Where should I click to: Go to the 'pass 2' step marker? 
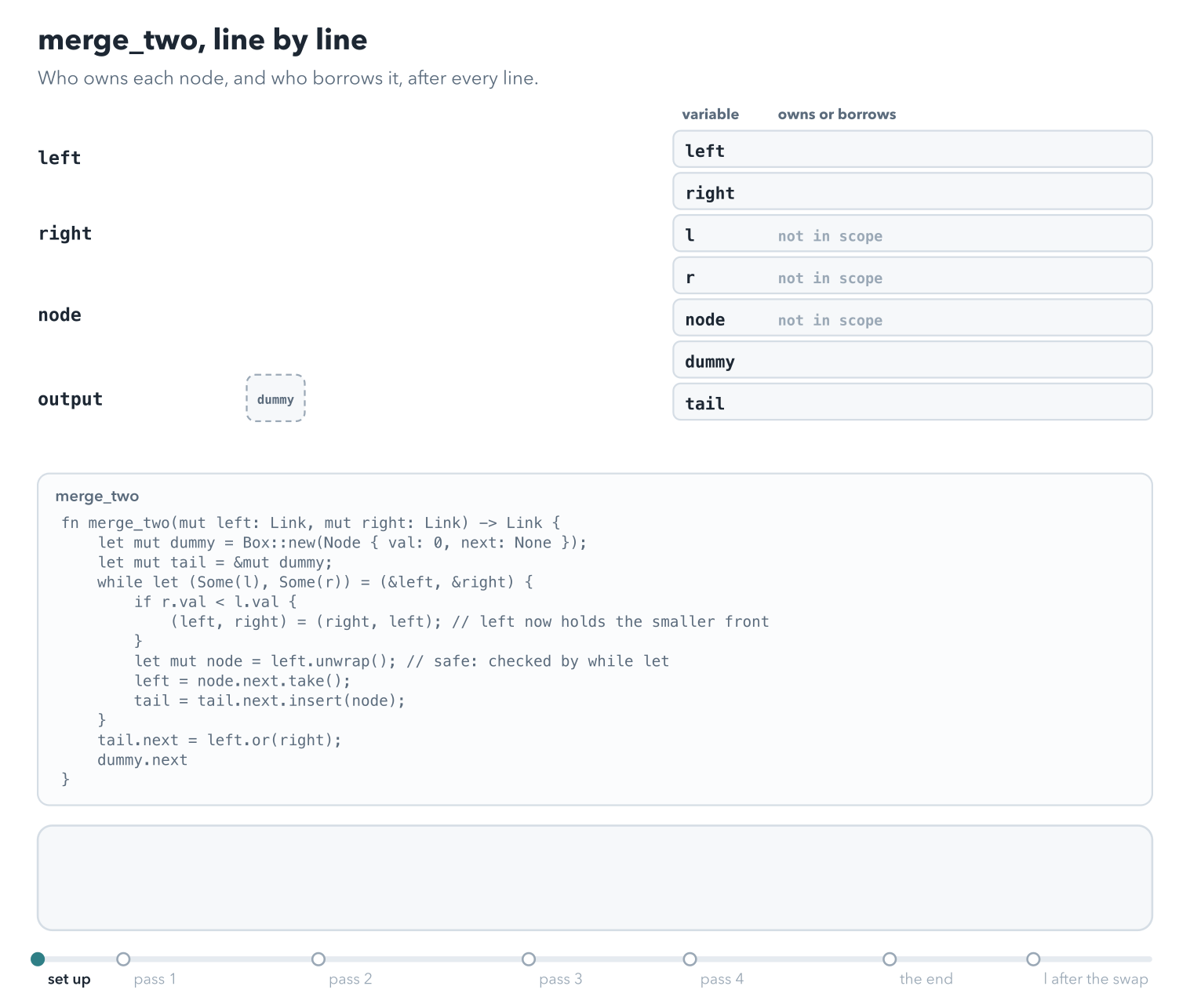[x=318, y=959]
